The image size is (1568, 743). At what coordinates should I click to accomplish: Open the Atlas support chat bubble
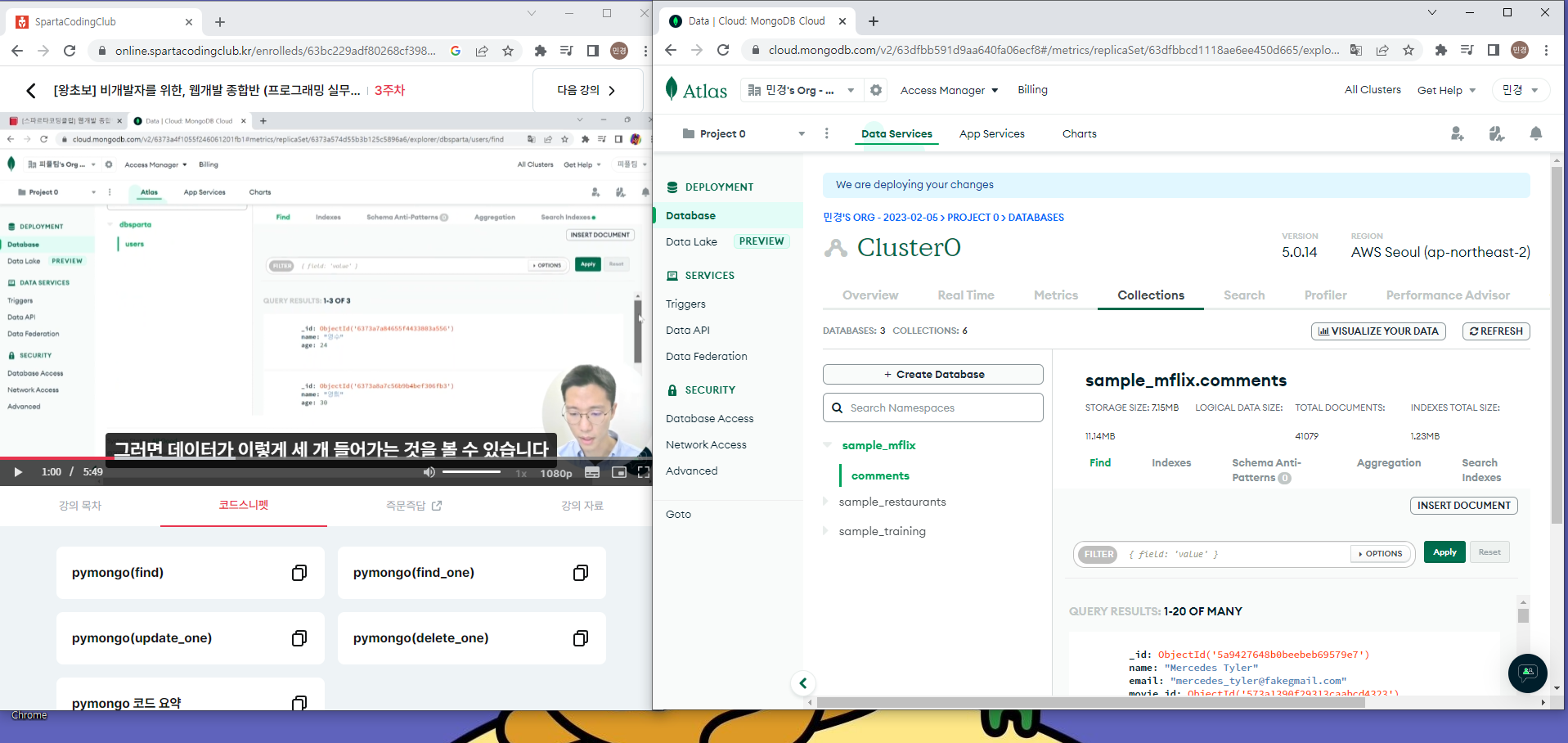(1528, 673)
